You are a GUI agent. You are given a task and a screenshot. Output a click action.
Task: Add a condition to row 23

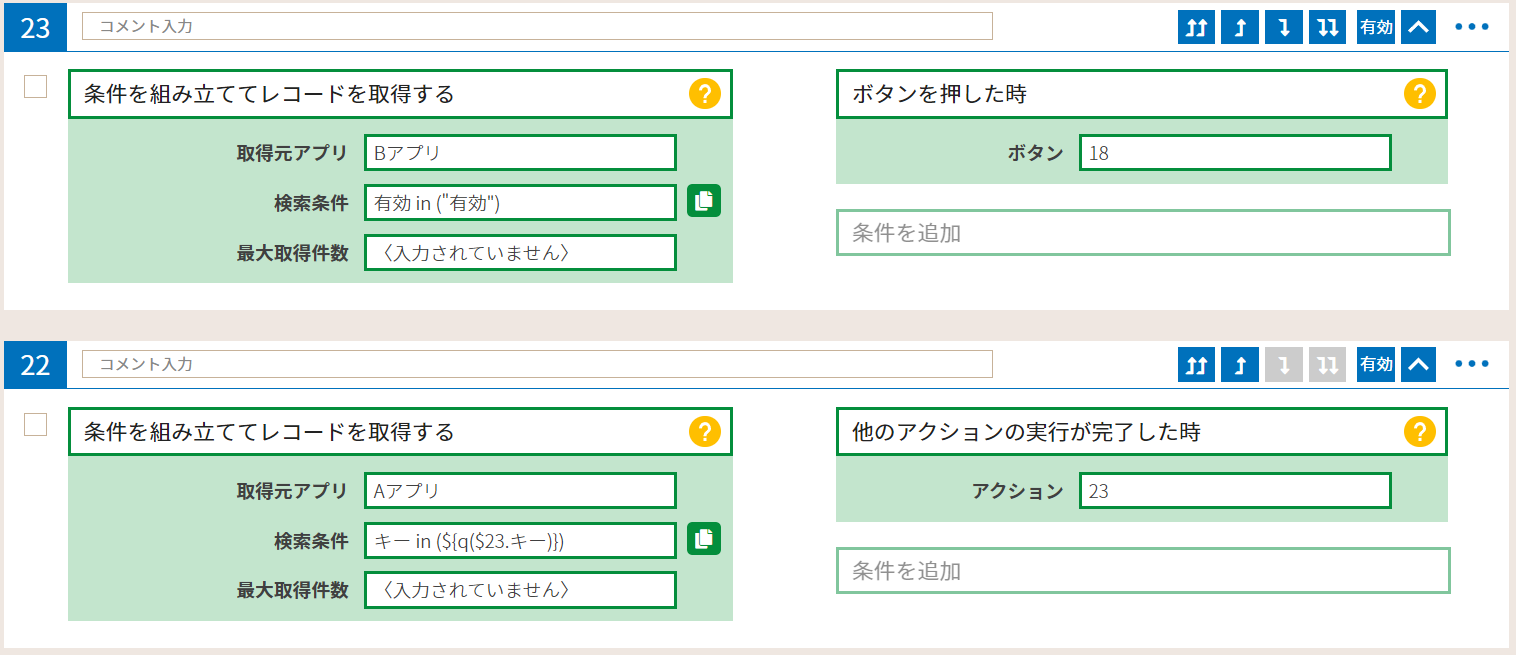click(1143, 232)
